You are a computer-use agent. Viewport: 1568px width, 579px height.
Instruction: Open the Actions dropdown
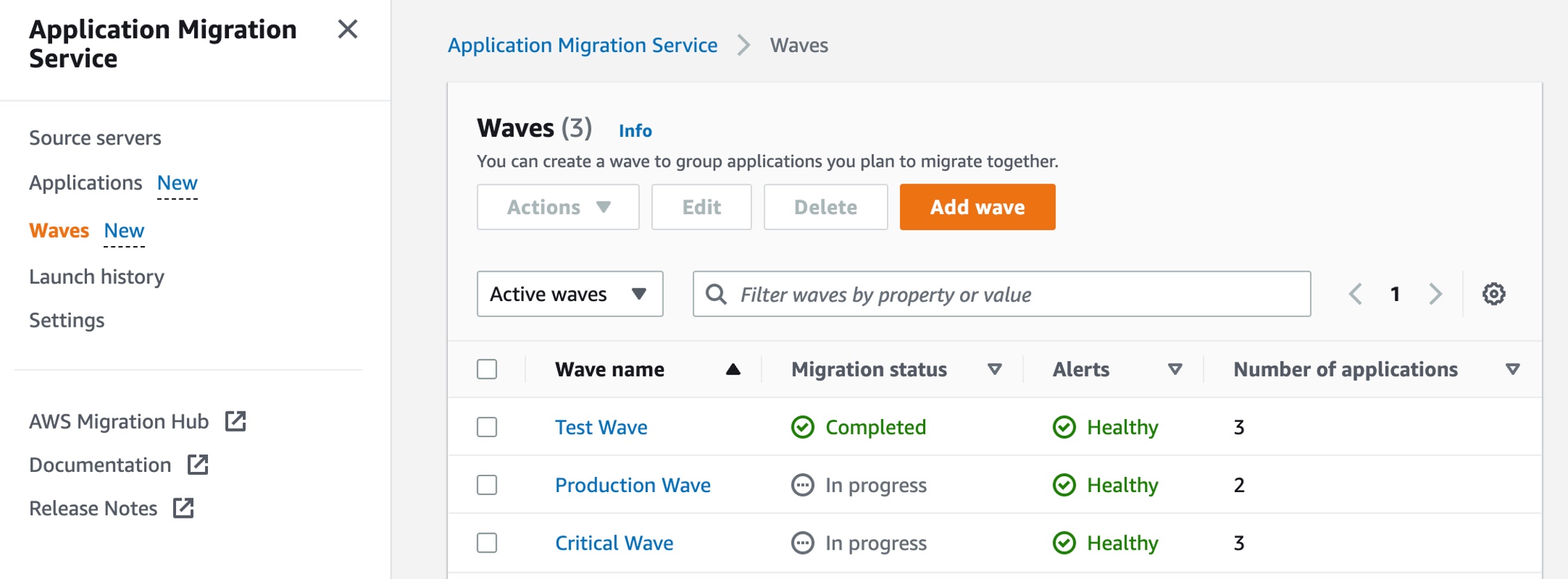coord(558,207)
